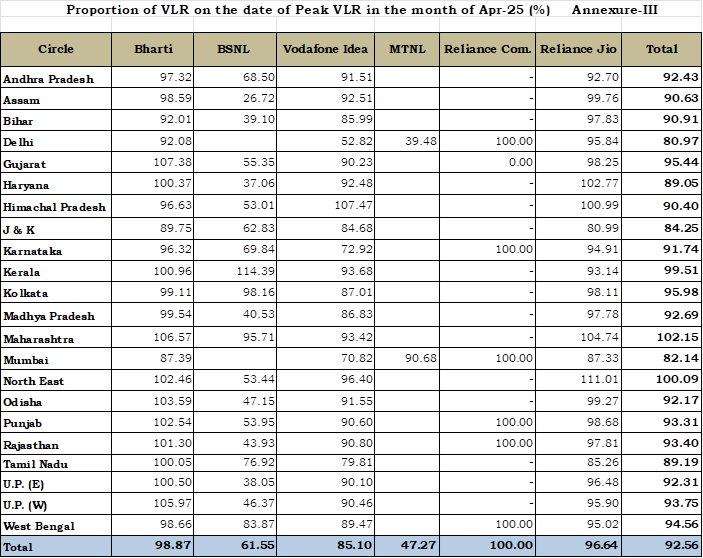Click Bharti value 87.39 for Mumbai
The width and height of the screenshot is (703, 558).
[x=176, y=359]
